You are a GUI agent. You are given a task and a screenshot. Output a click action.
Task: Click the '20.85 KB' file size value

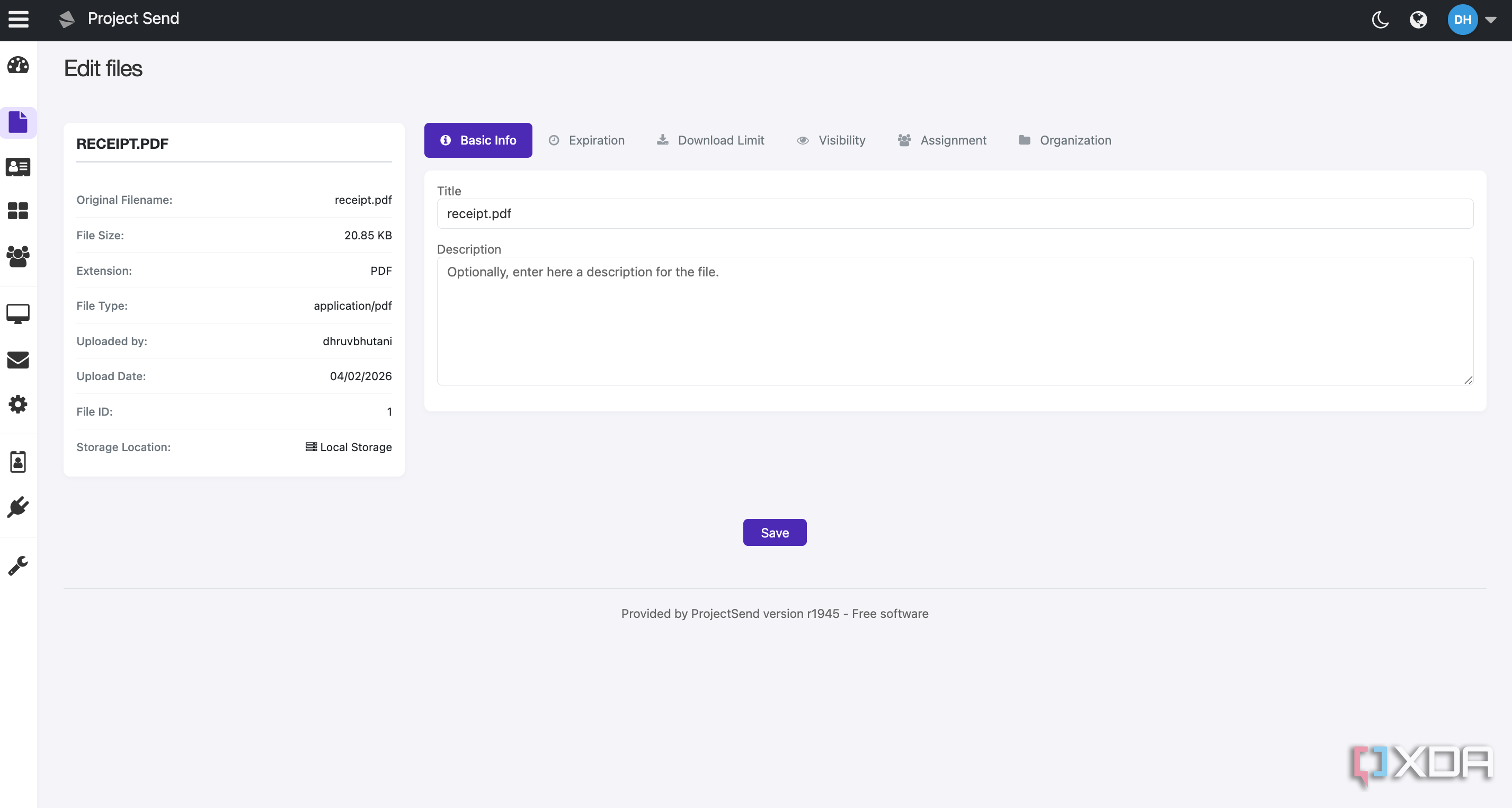click(368, 235)
